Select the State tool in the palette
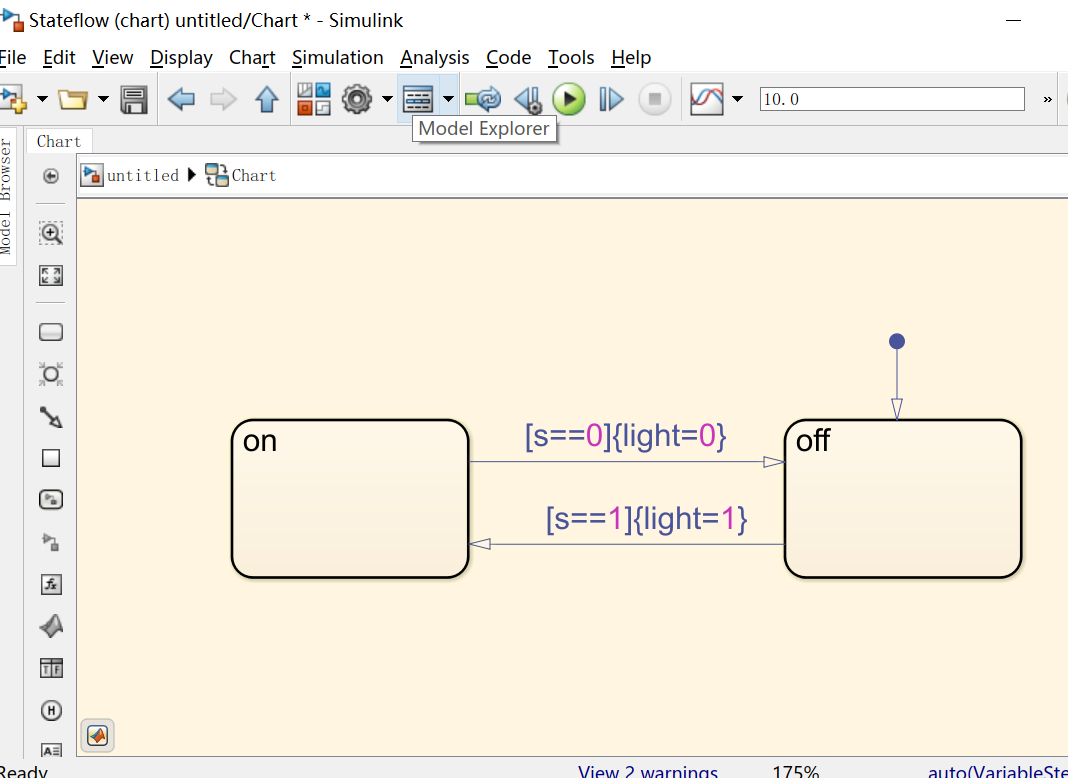Screen dimensions: 1068x778 pos(51,331)
